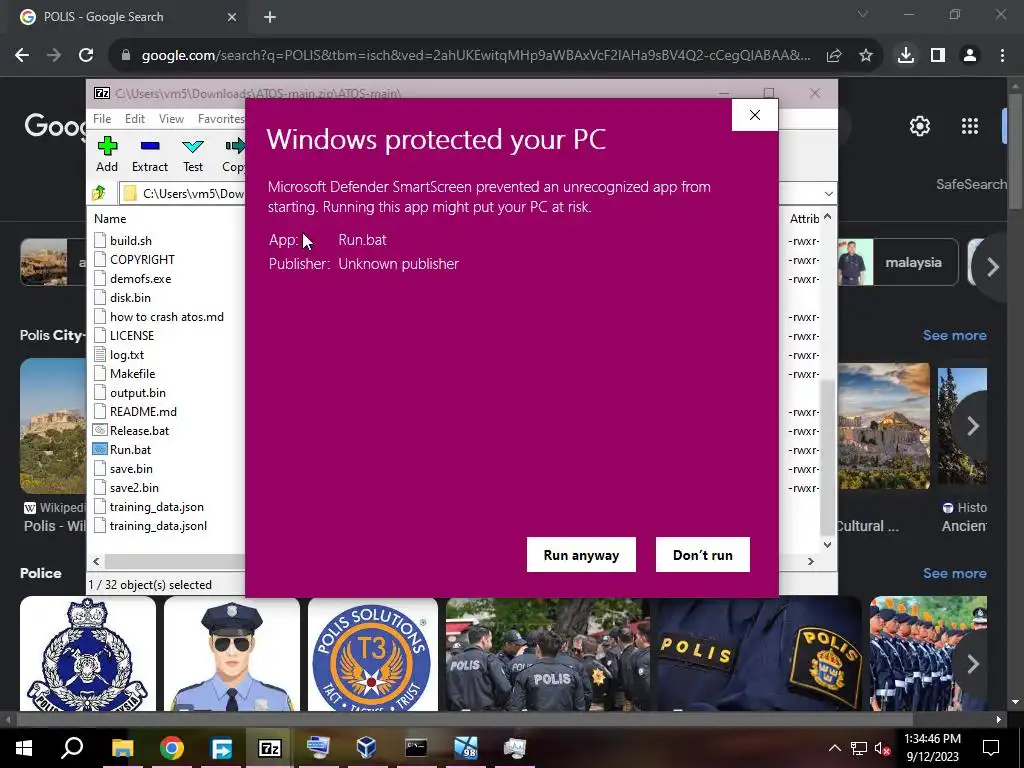Dismiss the SmartScreen dialog with X
Viewport: 1024px width, 768px height.
[x=755, y=115]
